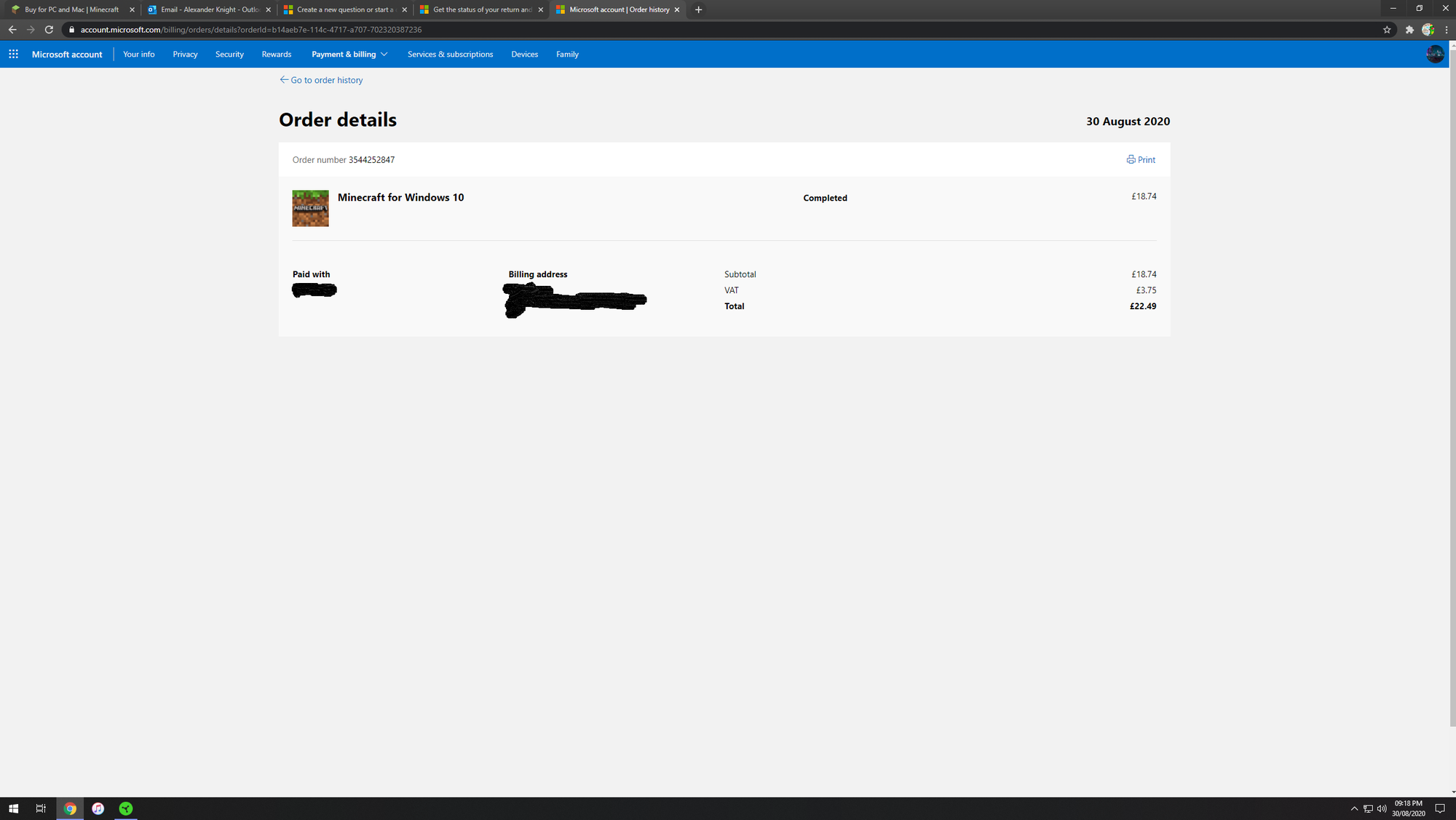Open the Security page

229,54
